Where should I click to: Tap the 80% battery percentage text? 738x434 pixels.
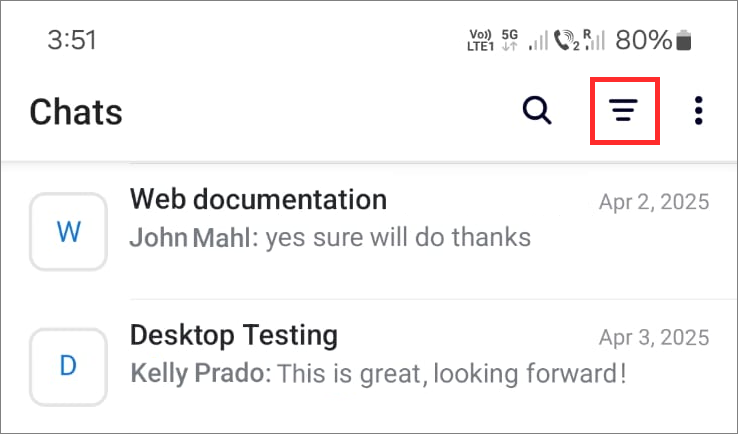point(644,40)
